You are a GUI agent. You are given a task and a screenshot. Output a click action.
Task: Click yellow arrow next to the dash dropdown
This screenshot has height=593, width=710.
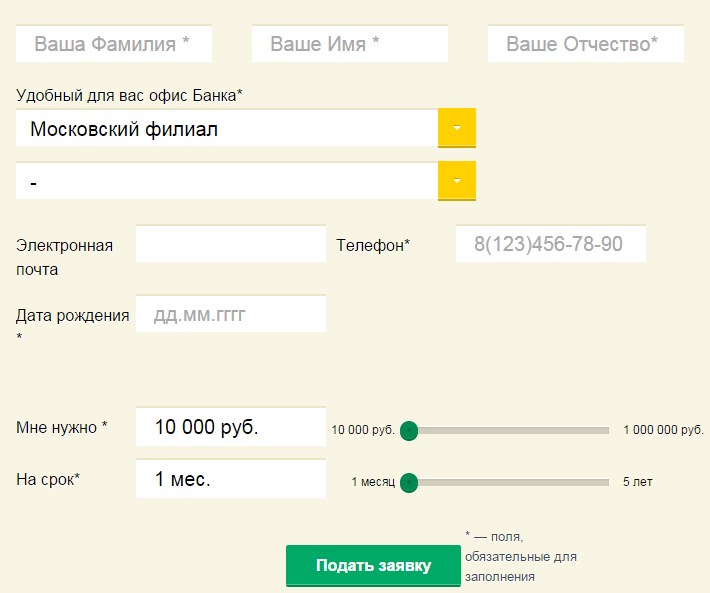click(457, 182)
